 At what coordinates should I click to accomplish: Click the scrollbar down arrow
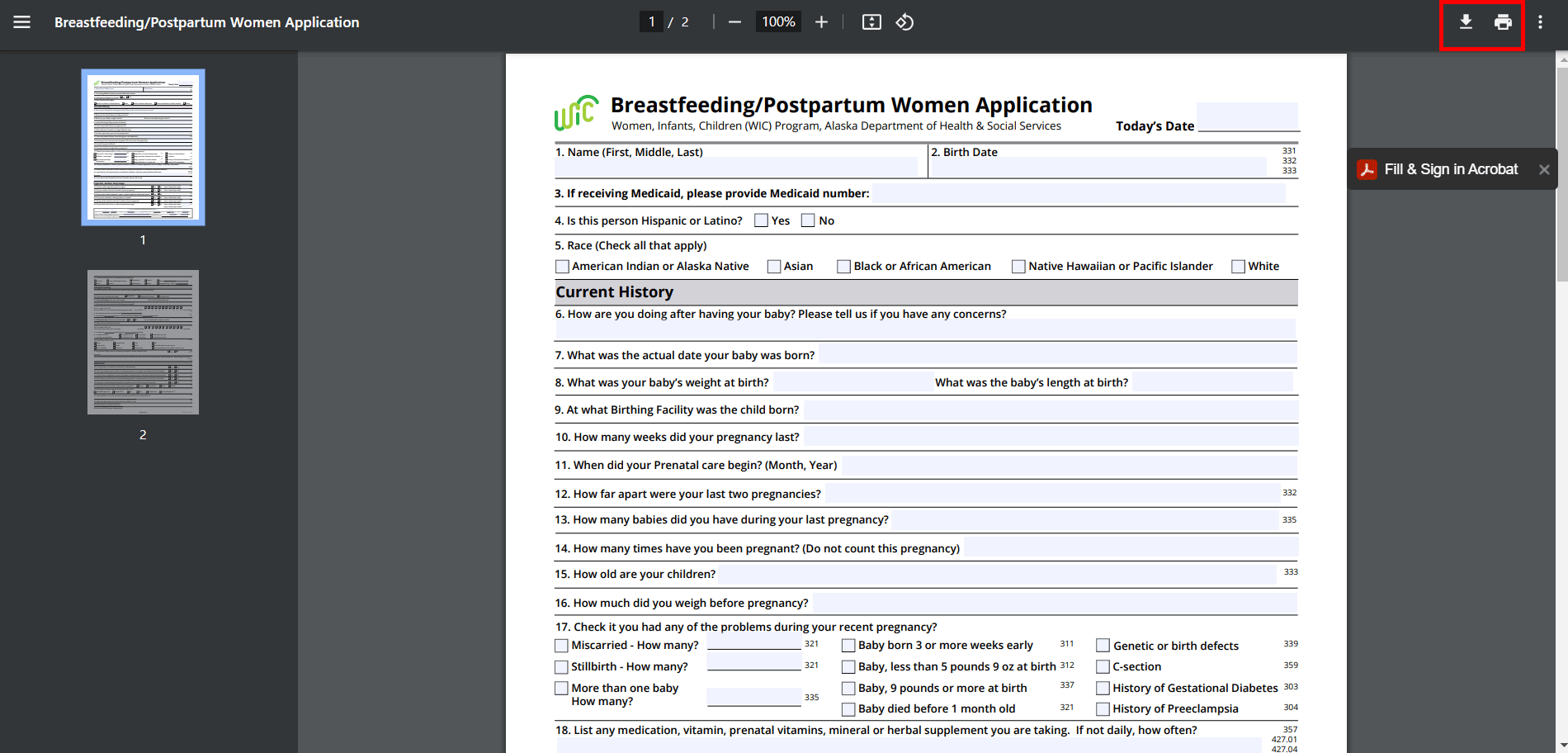click(x=1561, y=746)
